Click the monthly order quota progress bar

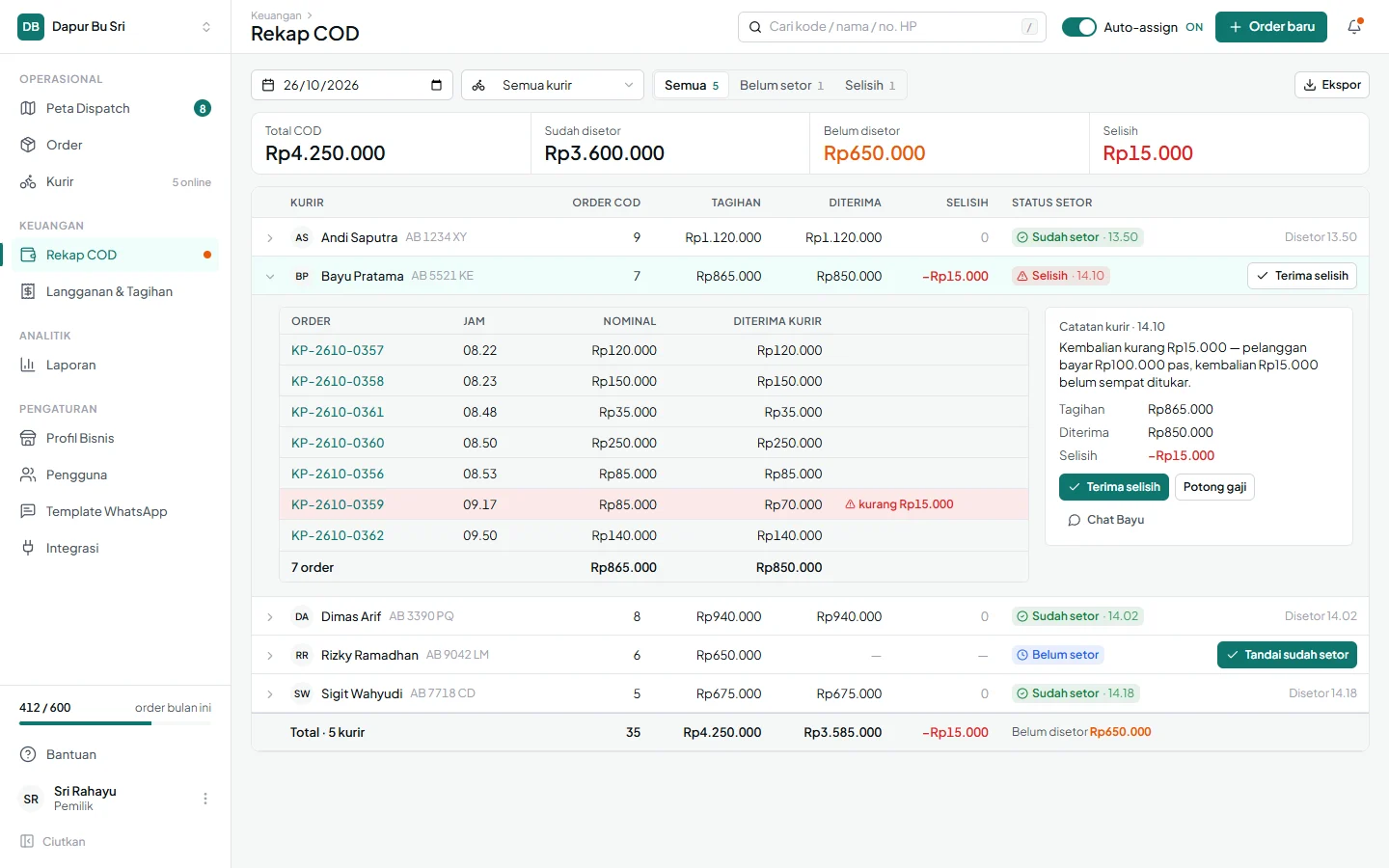click(116, 723)
